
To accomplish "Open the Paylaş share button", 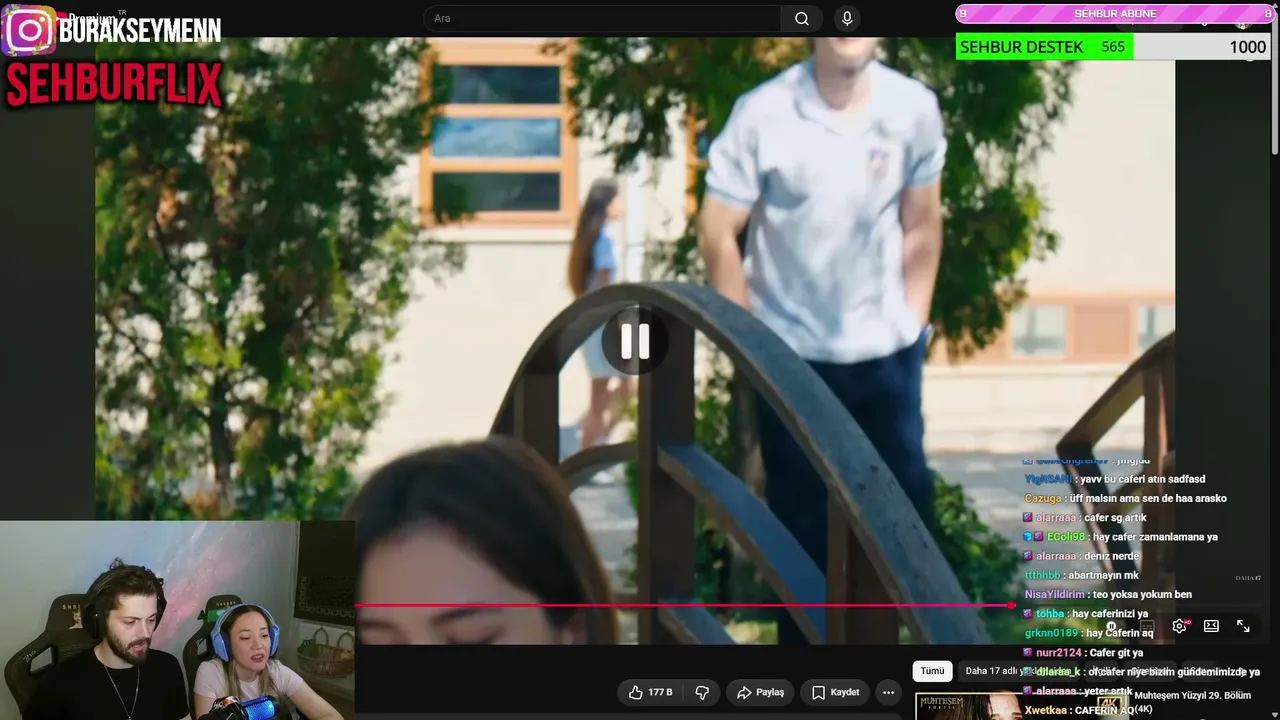I will tap(760, 692).
